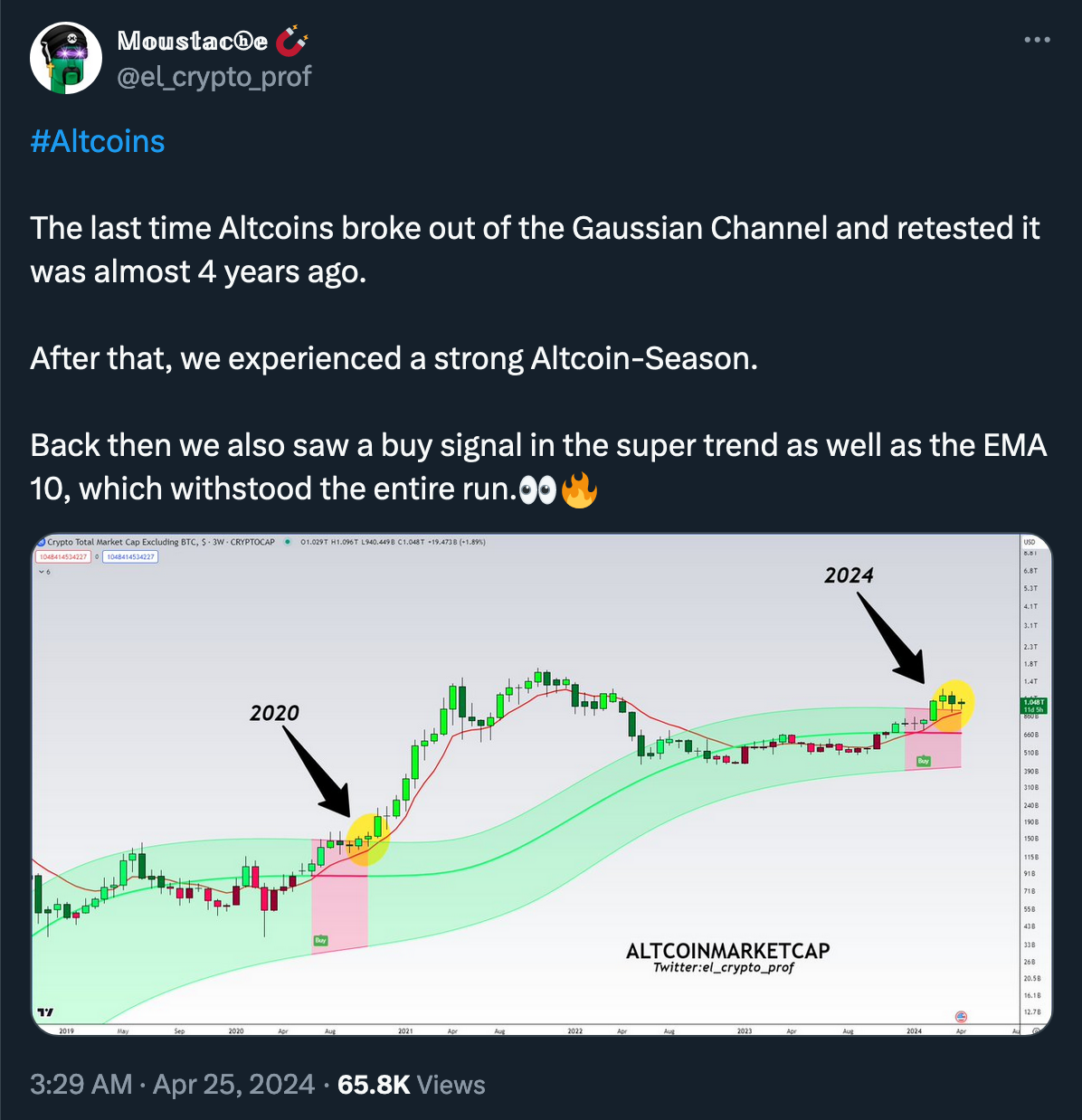Open Moustache's profile avatar picture
The height and width of the screenshot is (1120, 1082).
66,58
